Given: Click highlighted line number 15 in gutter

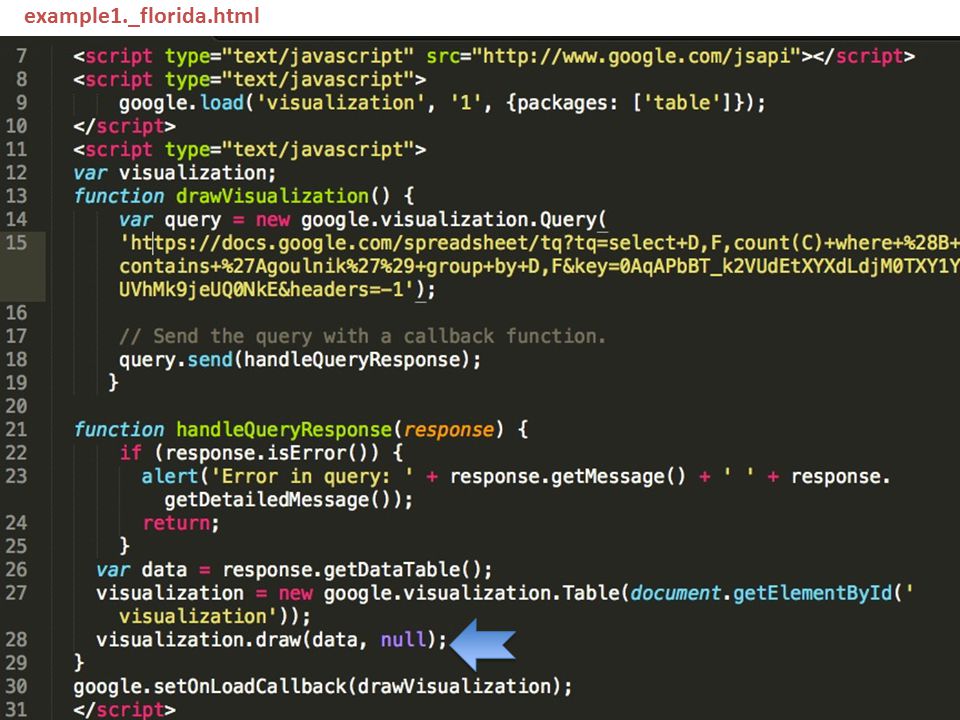Looking at the screenshot, I should 16,242.
